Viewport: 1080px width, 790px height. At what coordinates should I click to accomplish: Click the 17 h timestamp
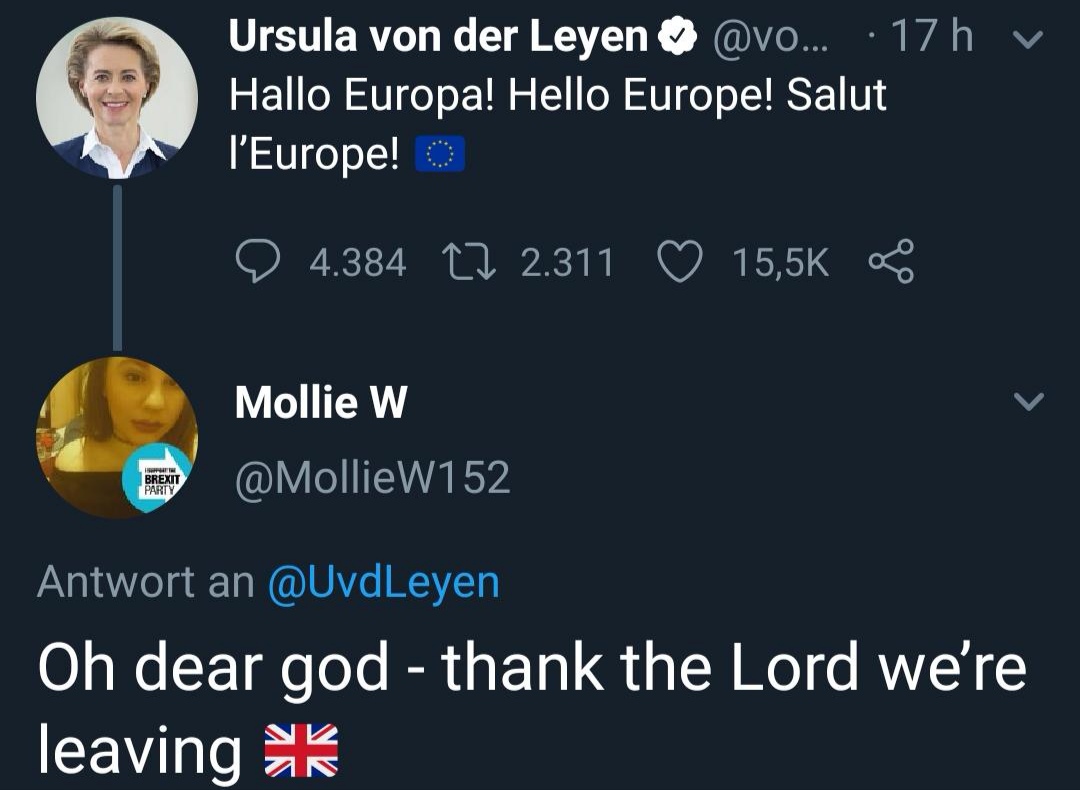[x=932, y=38]
